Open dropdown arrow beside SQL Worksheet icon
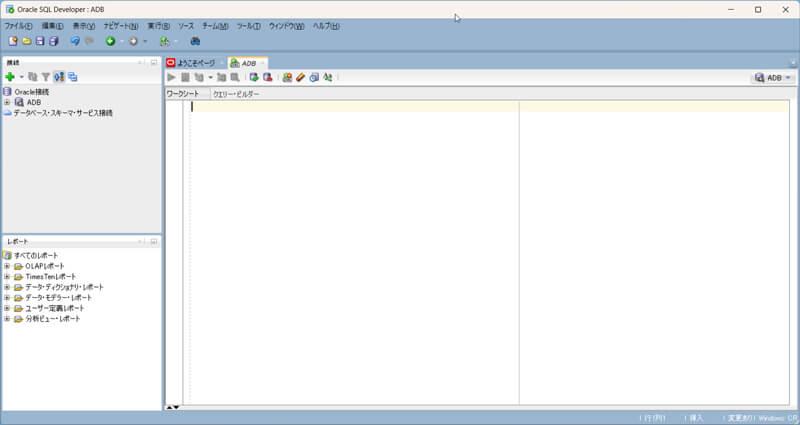800x425 pixels. coord(176,41)
